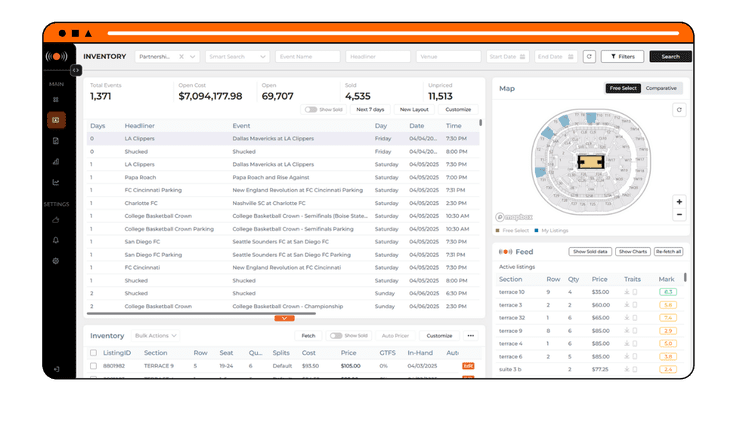Click the Next 7 days button
The width and height of the screenshot is (750, 422).
(x=370, y=110)
